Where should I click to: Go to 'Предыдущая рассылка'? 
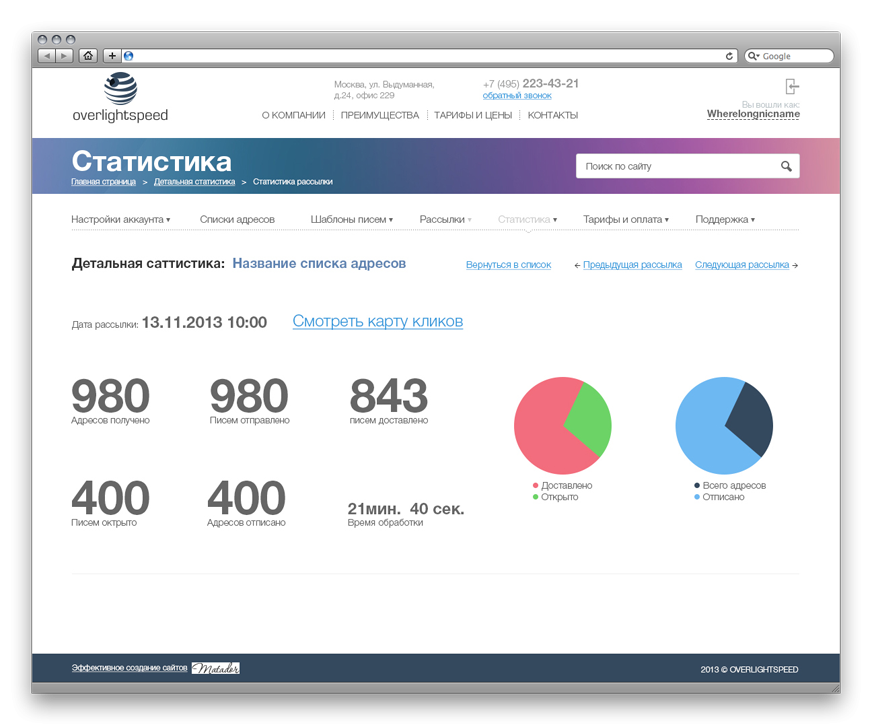[632, 265]
